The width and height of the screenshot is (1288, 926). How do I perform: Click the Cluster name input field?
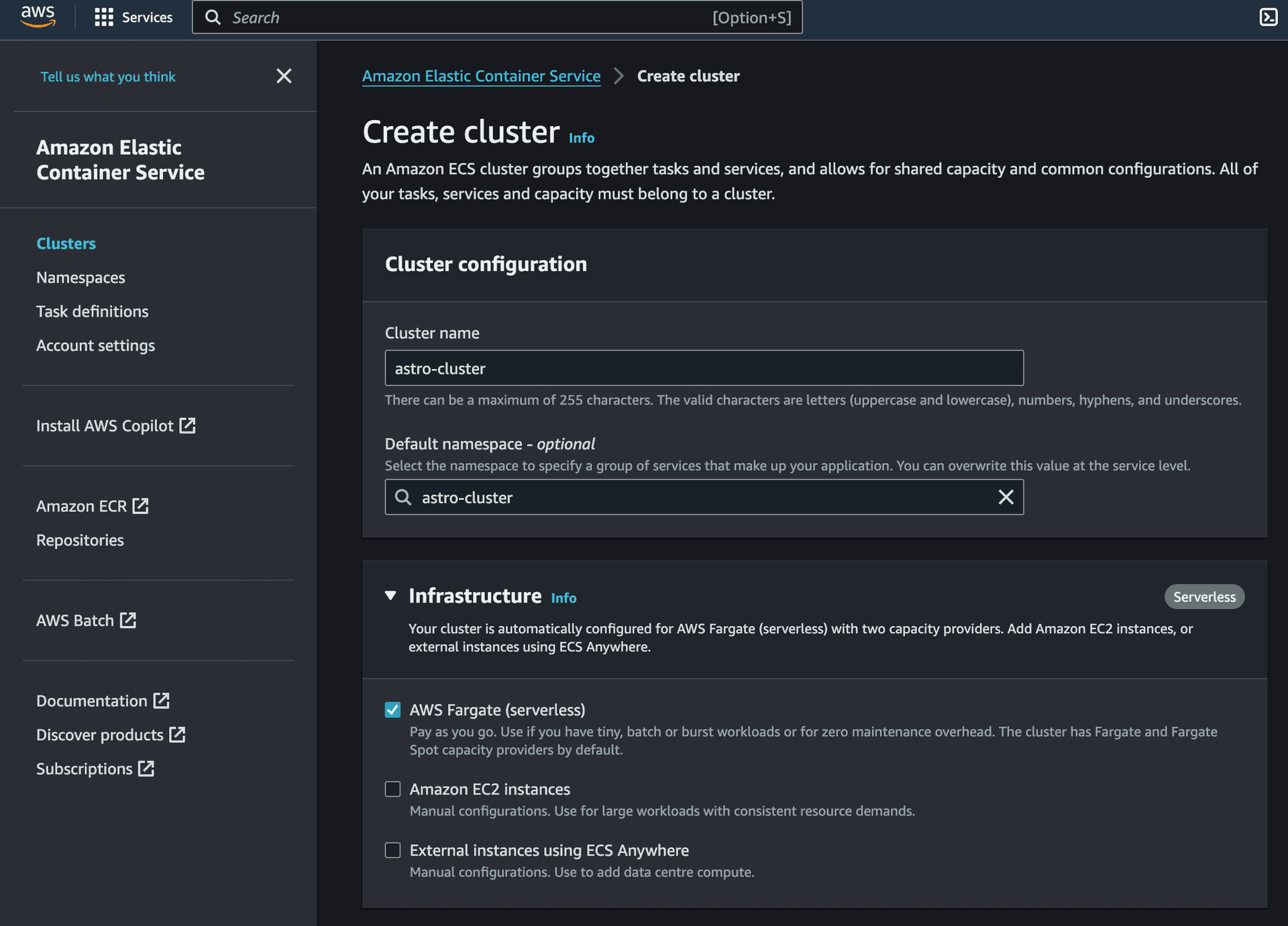coord(703,368)
